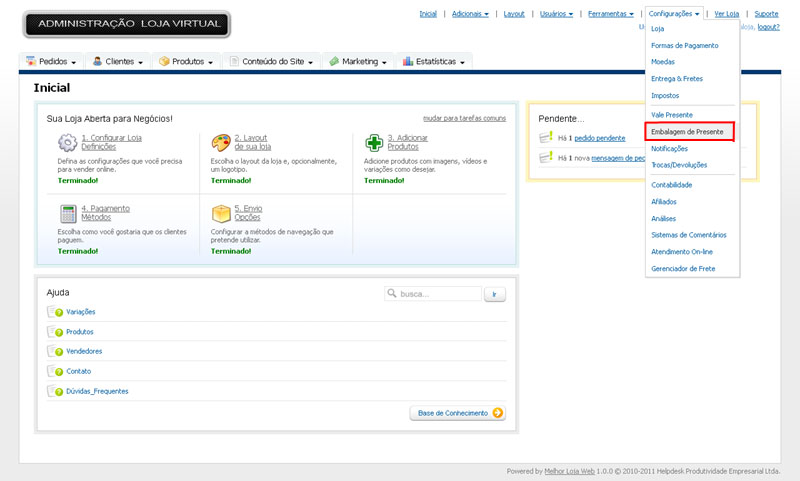800x481 pixels.
Task: Click the green plus Adicionar Produtos icon
Action: (374, 142)
